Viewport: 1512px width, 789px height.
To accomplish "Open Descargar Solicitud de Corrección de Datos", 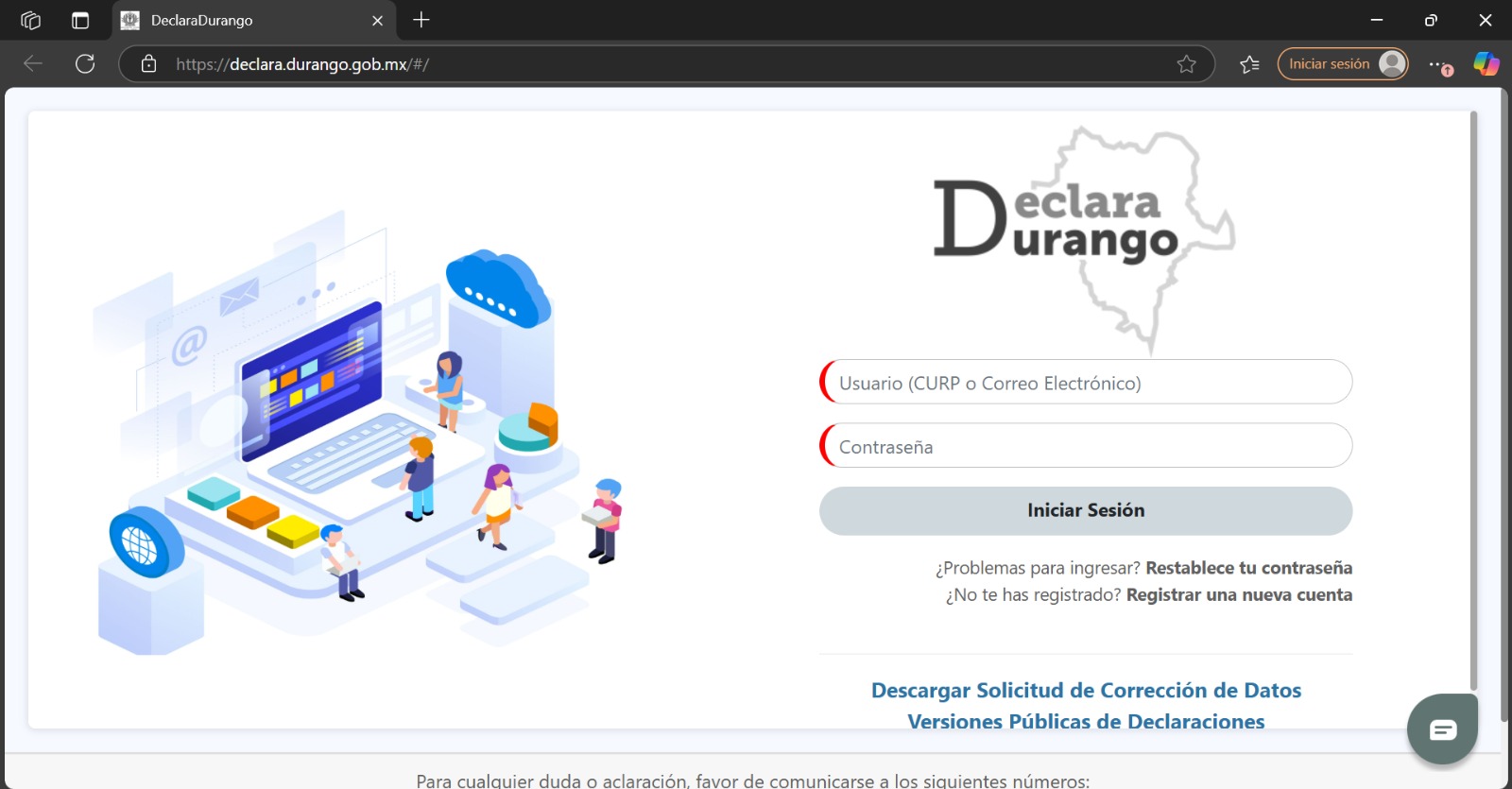I will tap(1086, 691).
